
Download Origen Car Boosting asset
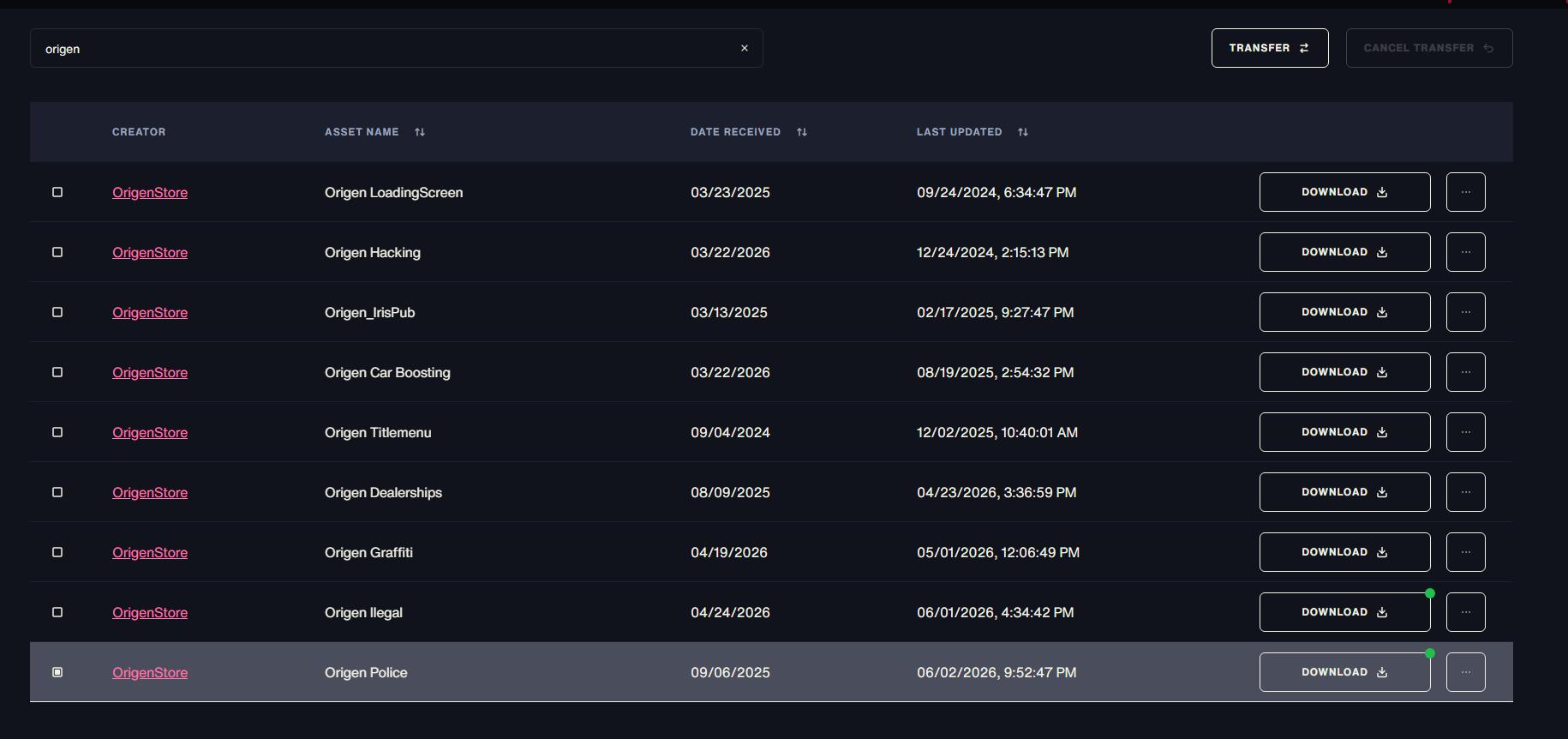pyautogui.click(x=1344, y=372)
